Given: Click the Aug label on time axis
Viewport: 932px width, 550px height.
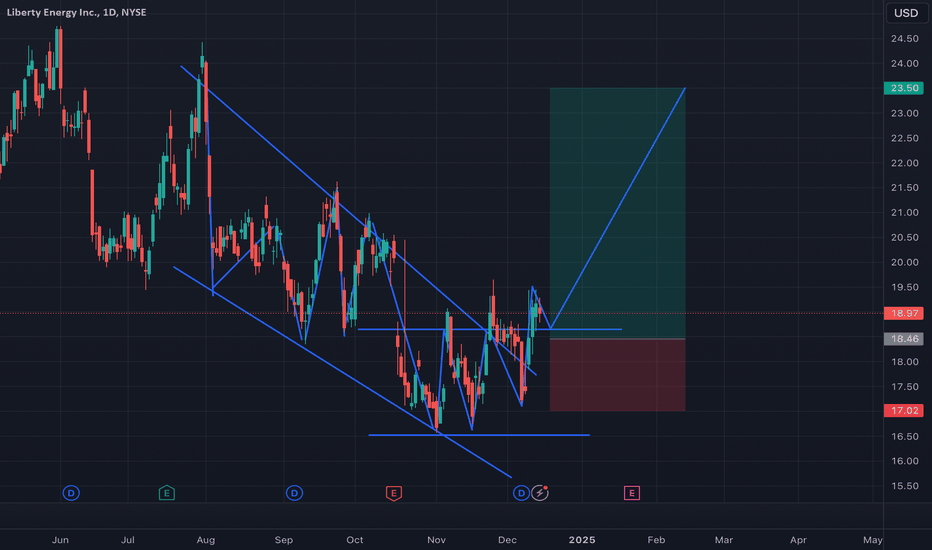Looking at the screenshot, I should [x=206, y=540].
